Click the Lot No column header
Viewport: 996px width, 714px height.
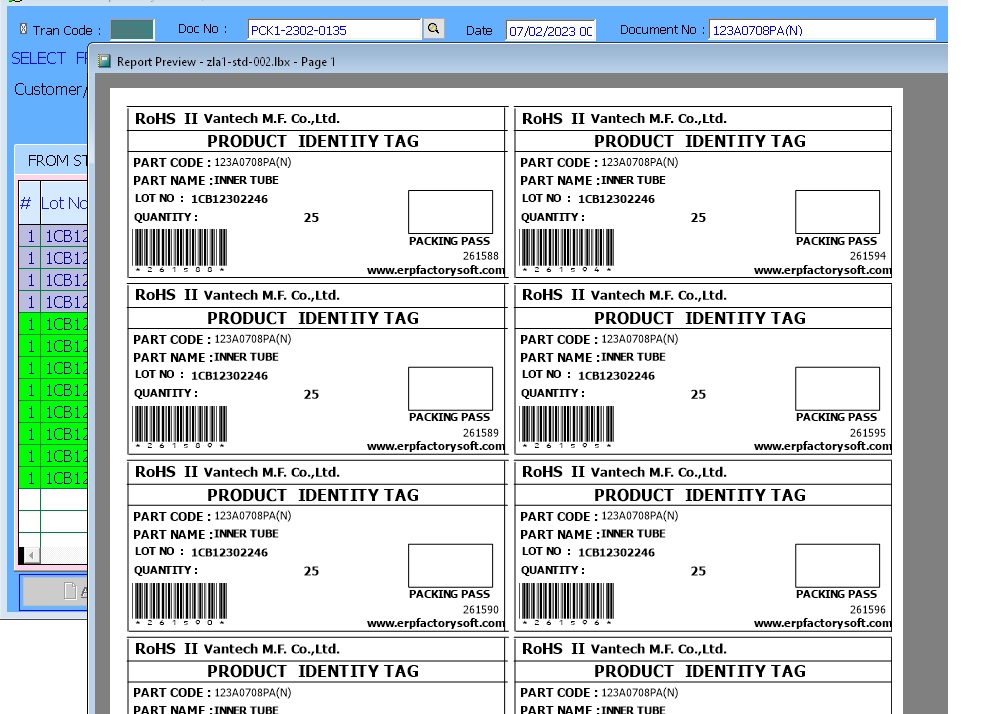click(64, 203)
